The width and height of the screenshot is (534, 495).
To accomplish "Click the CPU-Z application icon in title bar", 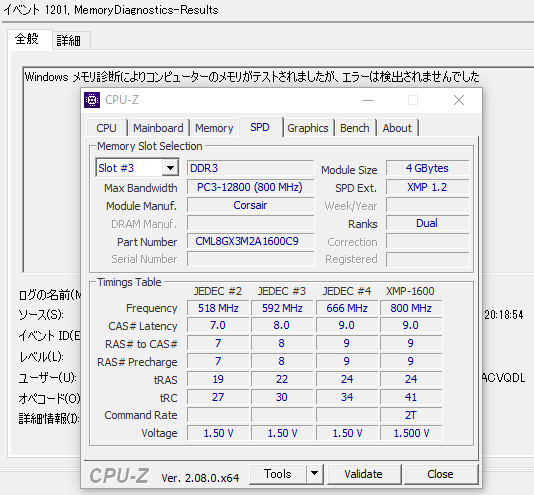I will 92,100.
